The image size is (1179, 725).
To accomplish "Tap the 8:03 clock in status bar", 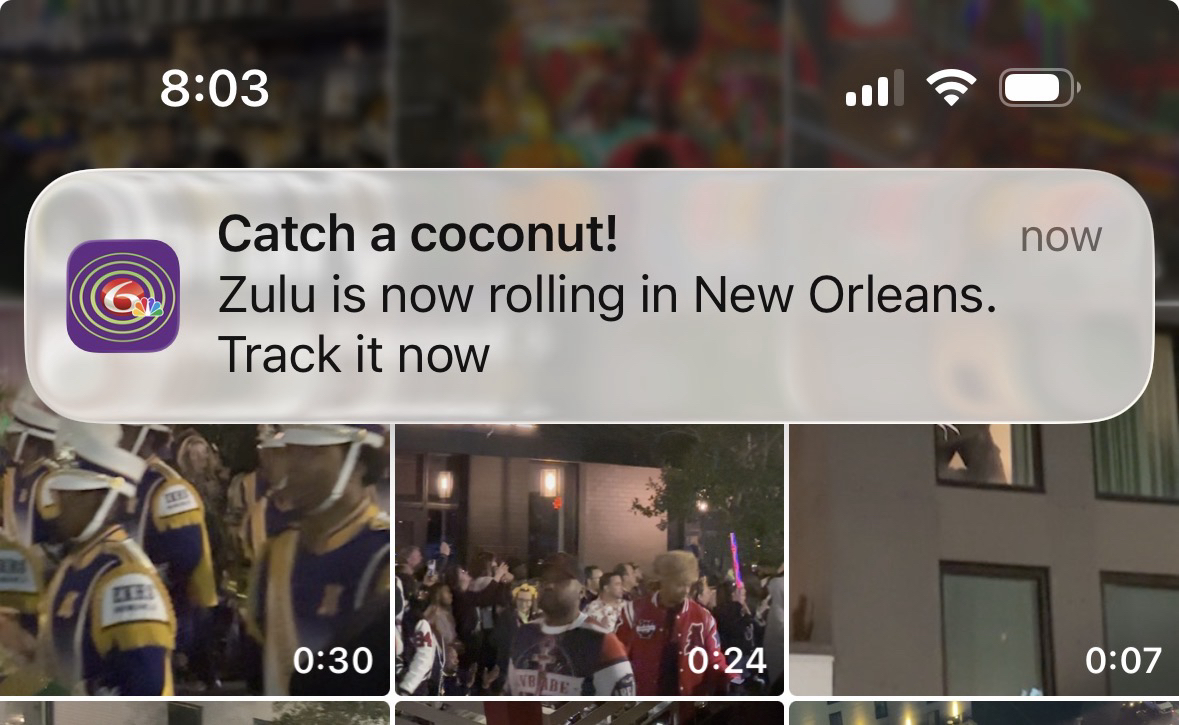I will [x=214, y=88].
